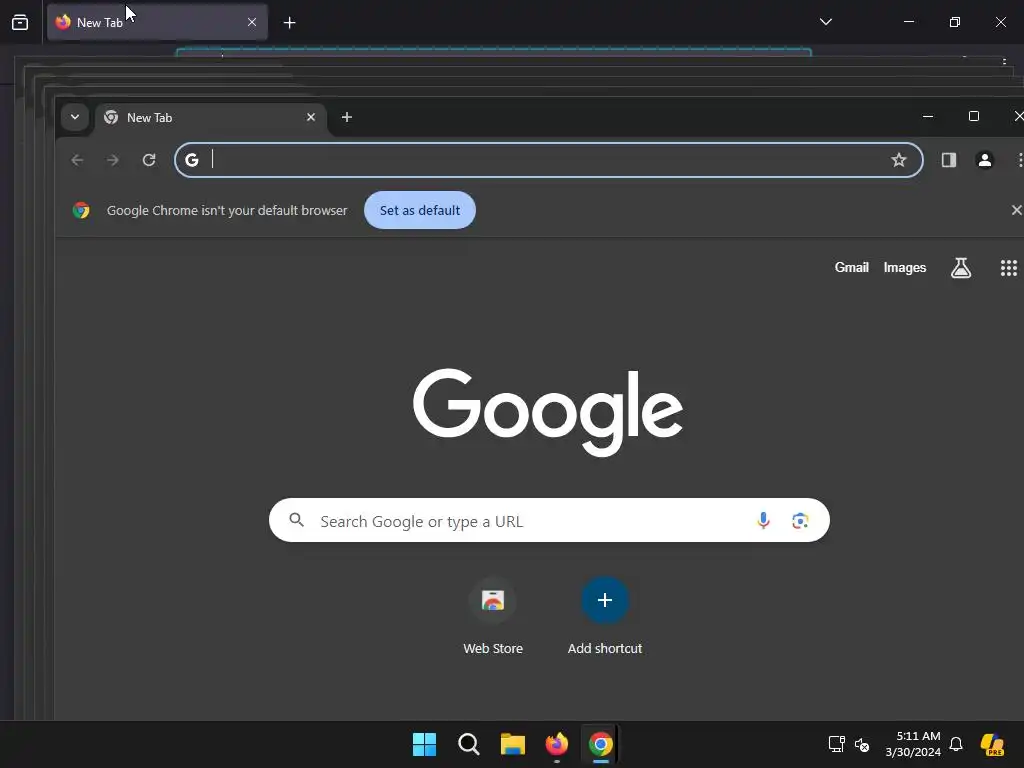Click Set as default button
This screenshot has height=768, width=1024.
pos(420,210)
